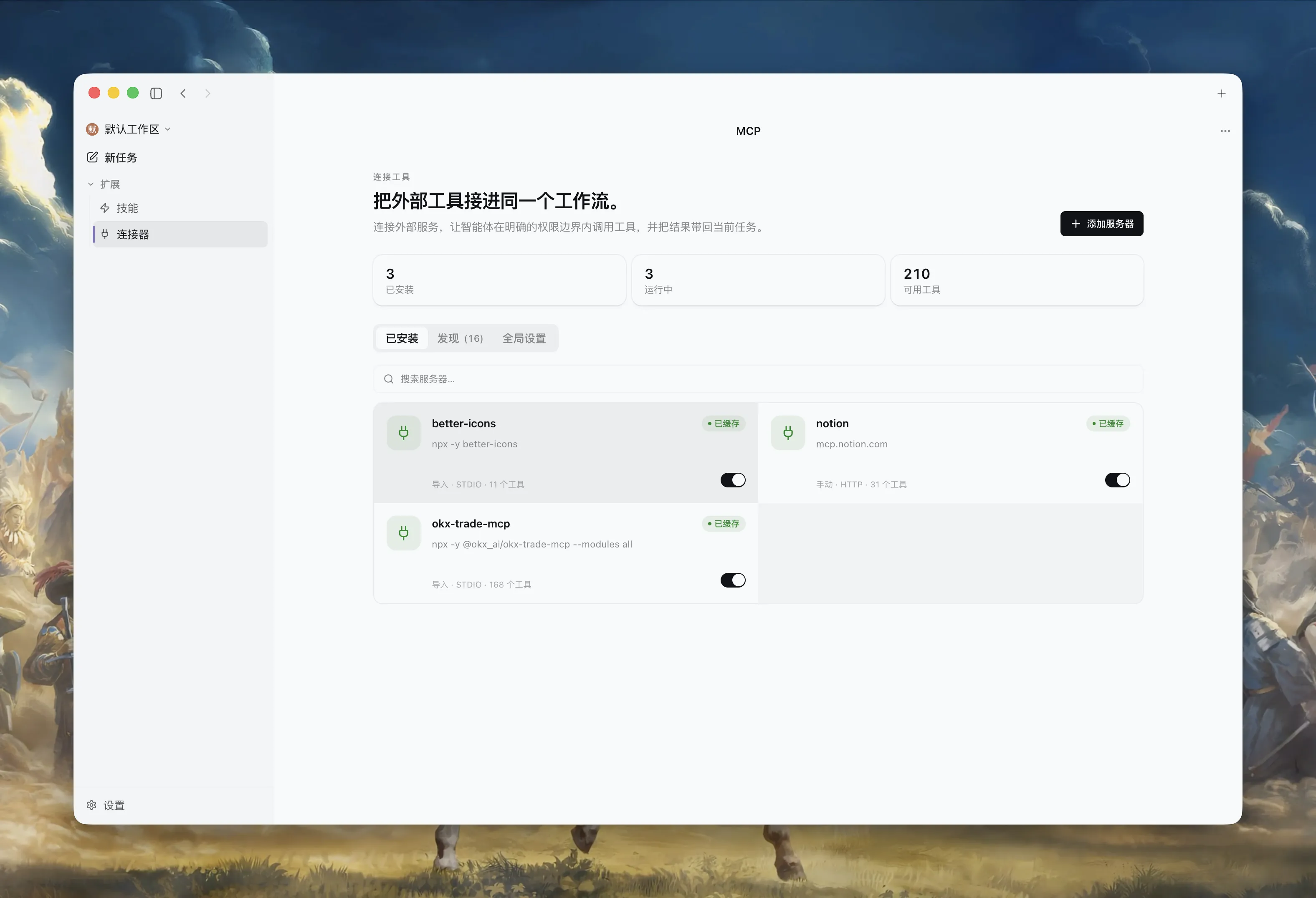Image resolution: width=1316 pixels, height=898 pixels.
Task: Click the plus icon at window top right
Action: tap(1222, 93)
